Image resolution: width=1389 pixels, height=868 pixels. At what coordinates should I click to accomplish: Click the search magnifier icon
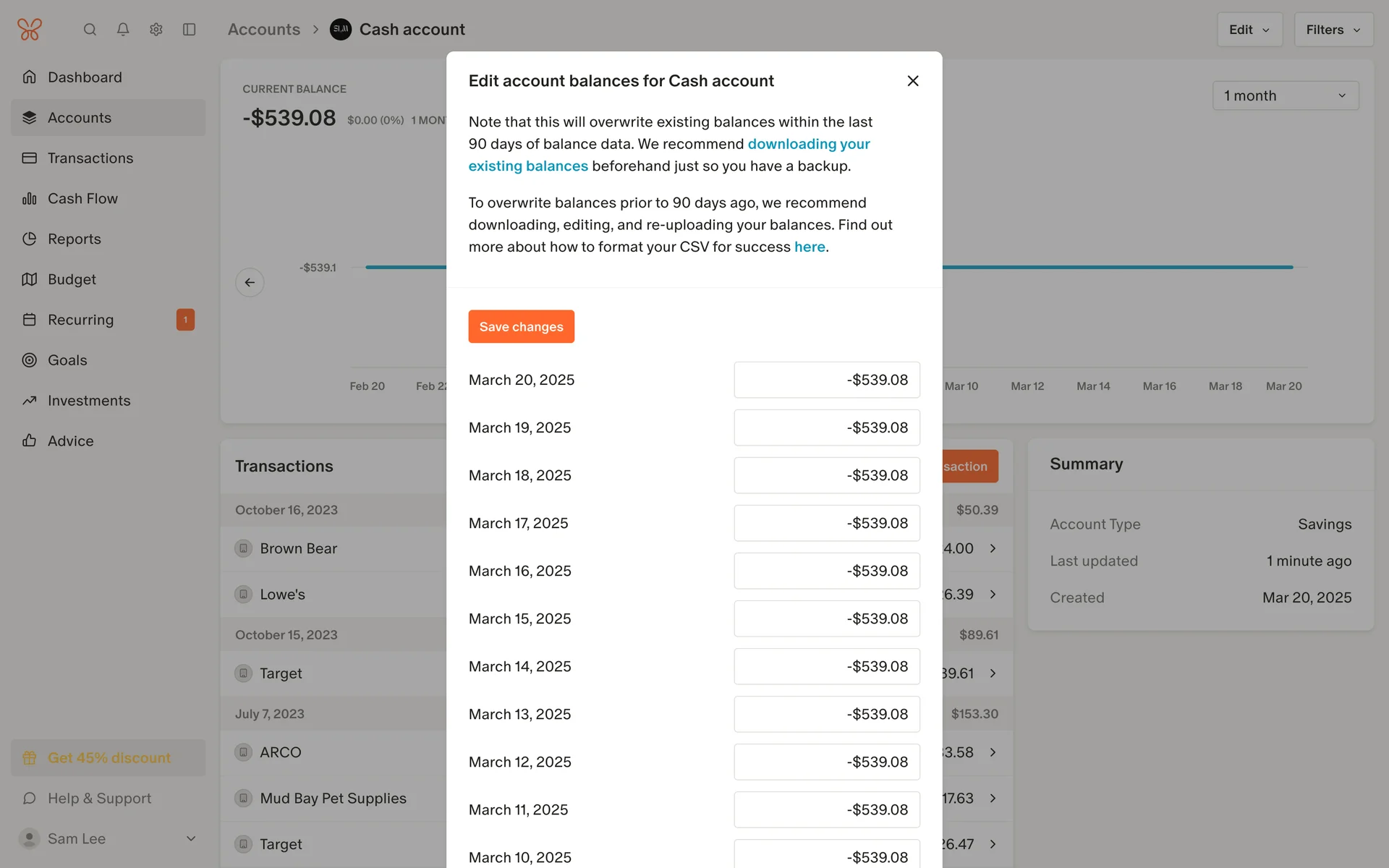pyautogui.click(x=90, y=30)
